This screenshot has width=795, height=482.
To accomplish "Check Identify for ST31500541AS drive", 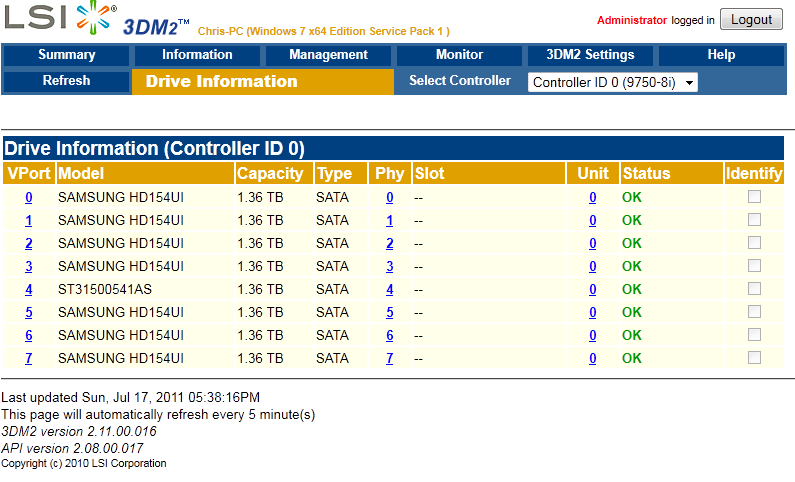I will [754, 288].
